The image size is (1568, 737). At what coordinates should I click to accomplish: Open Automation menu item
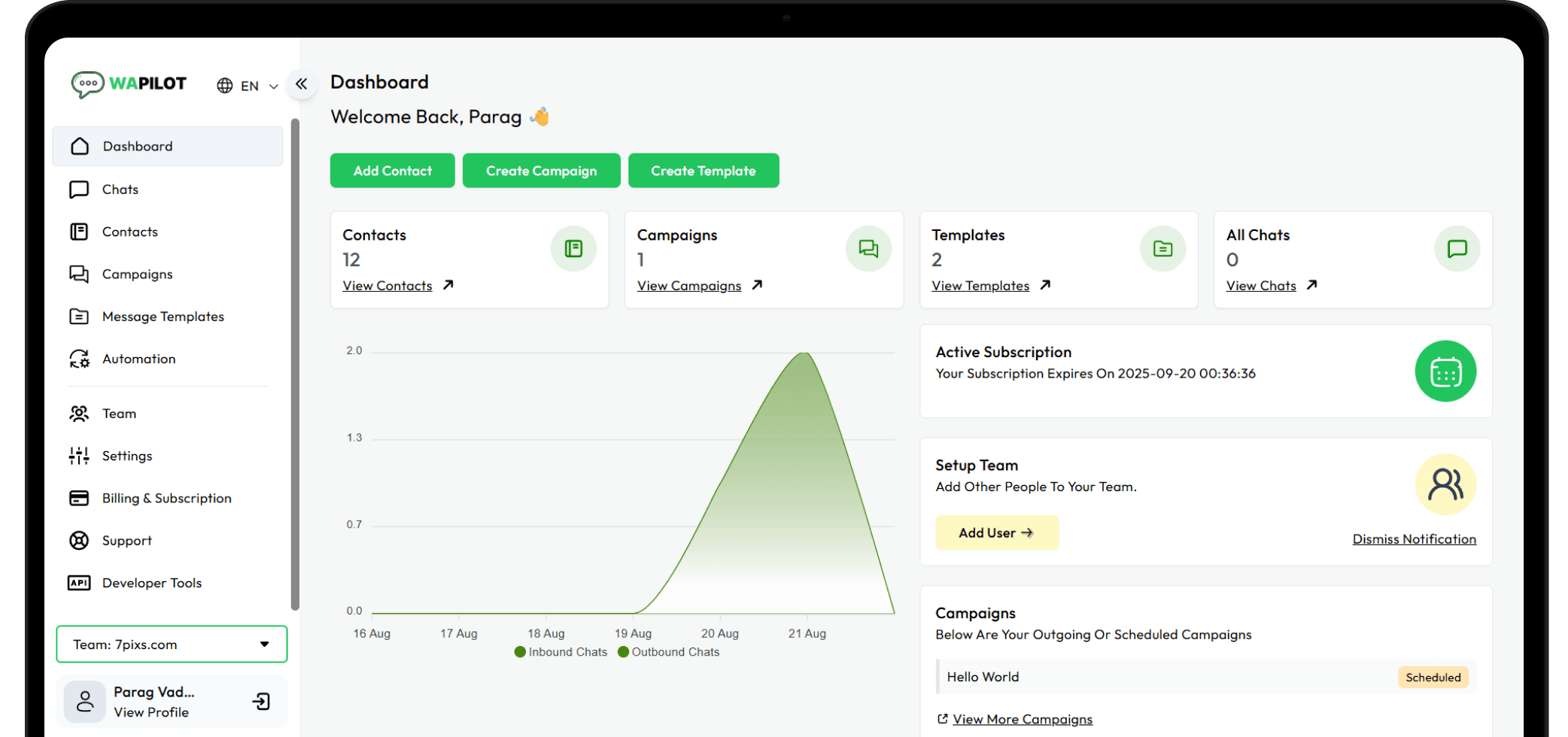[139, 359]
